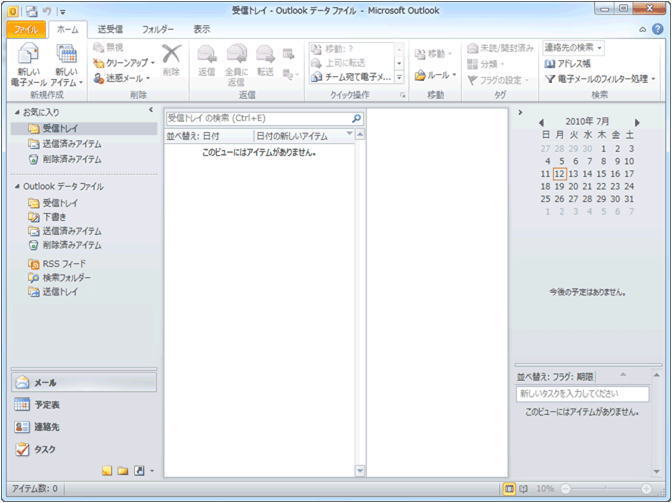Open 電子メールのフィルター処理 menu
672x503 pixels.
tap(600, 79)
